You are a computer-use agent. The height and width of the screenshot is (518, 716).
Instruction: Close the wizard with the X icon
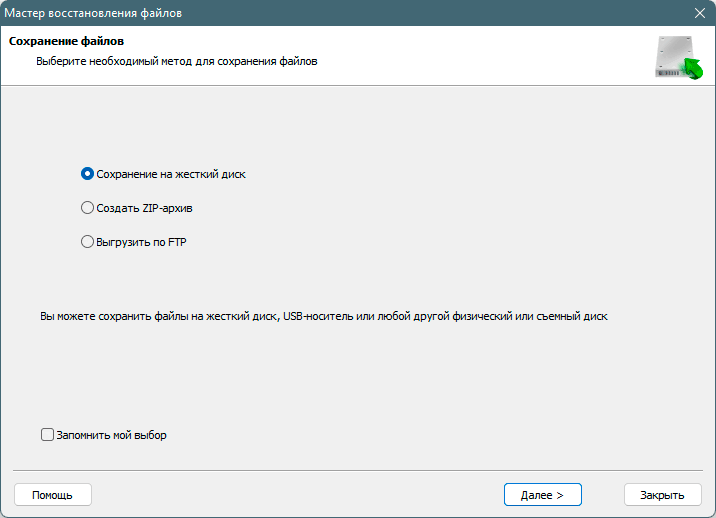point(700,13)
